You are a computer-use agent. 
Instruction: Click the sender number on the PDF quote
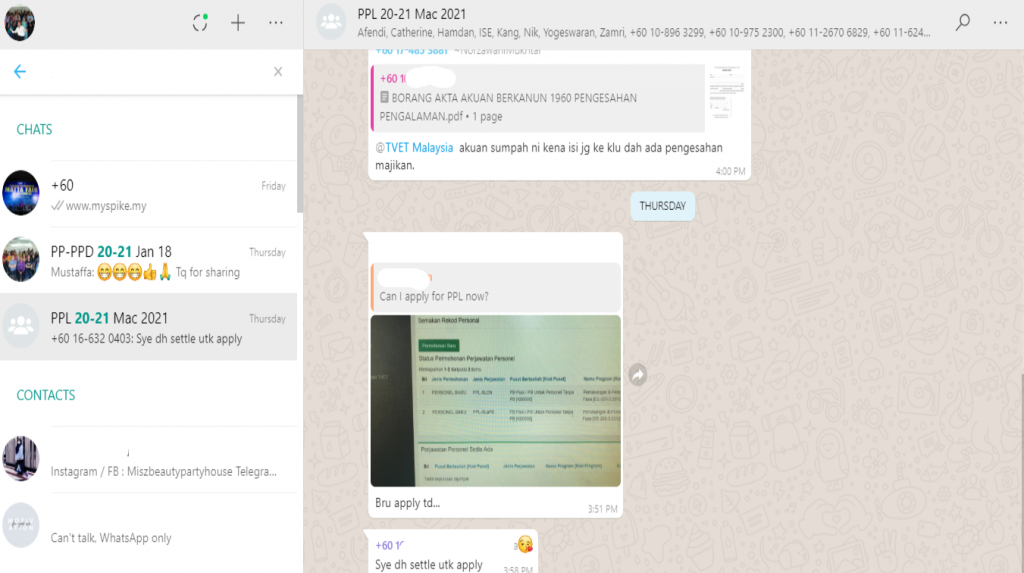tap(392, 78)
